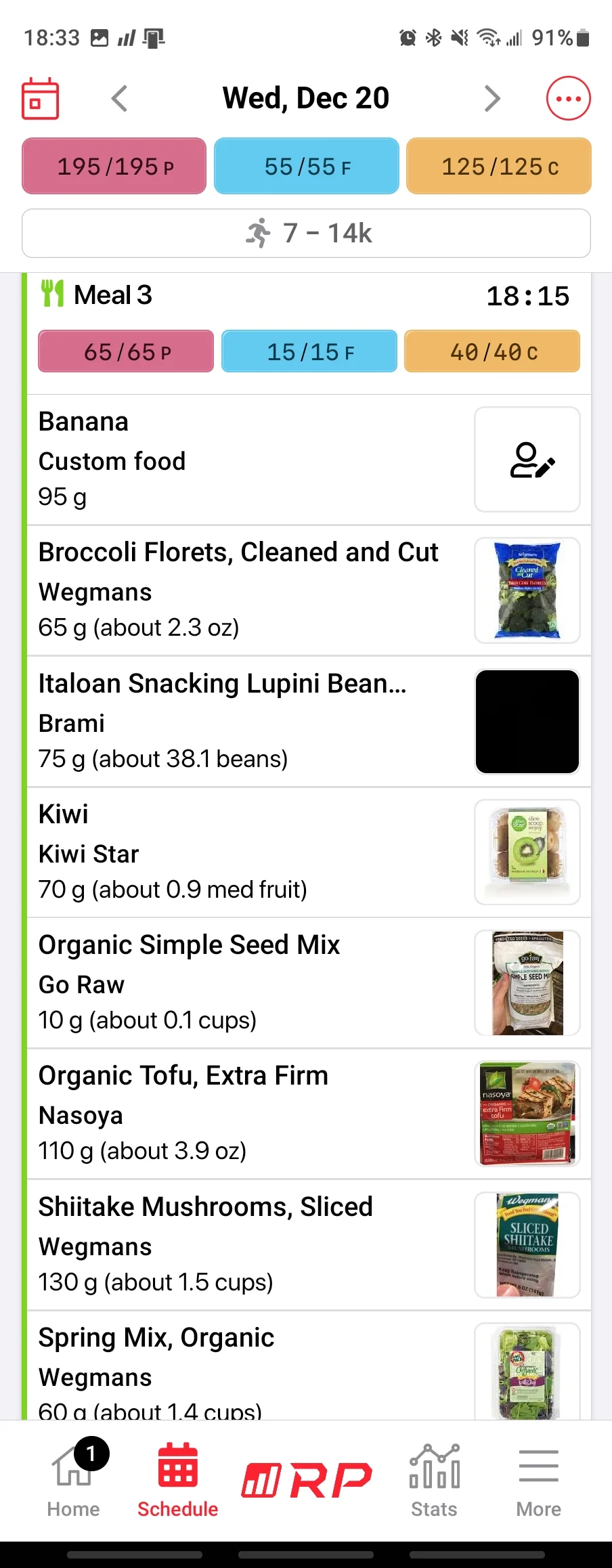Tap the Meal 3 fork and knife icon
Viewport: 612px width, 1568px height.
point(52,294)
